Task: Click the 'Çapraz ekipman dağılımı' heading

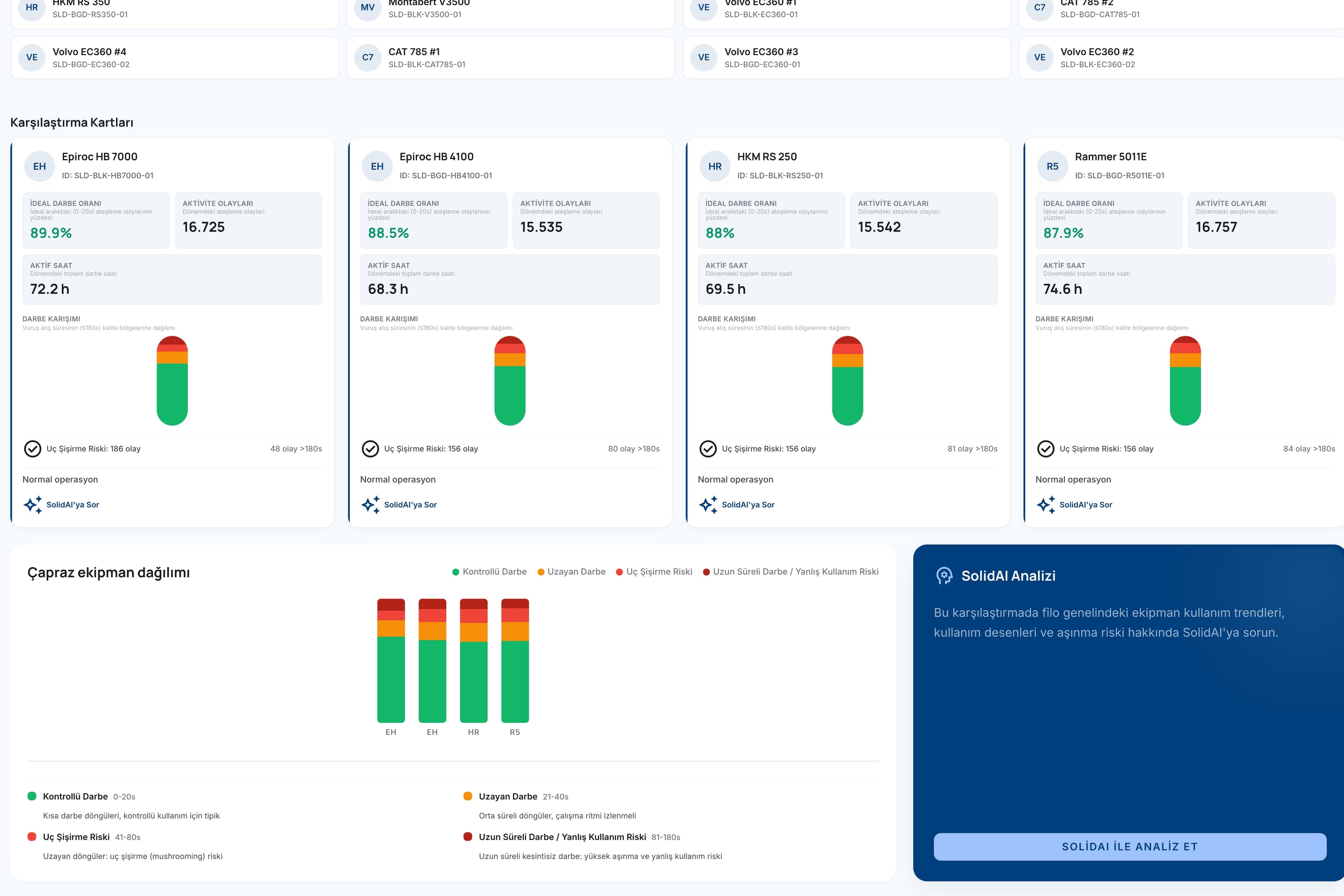Action: pos(109,573)
